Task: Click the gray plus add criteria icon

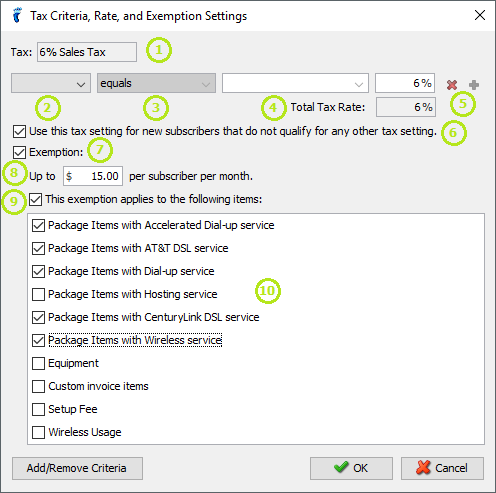Action: pyautogui.click(x=474, y=85)
